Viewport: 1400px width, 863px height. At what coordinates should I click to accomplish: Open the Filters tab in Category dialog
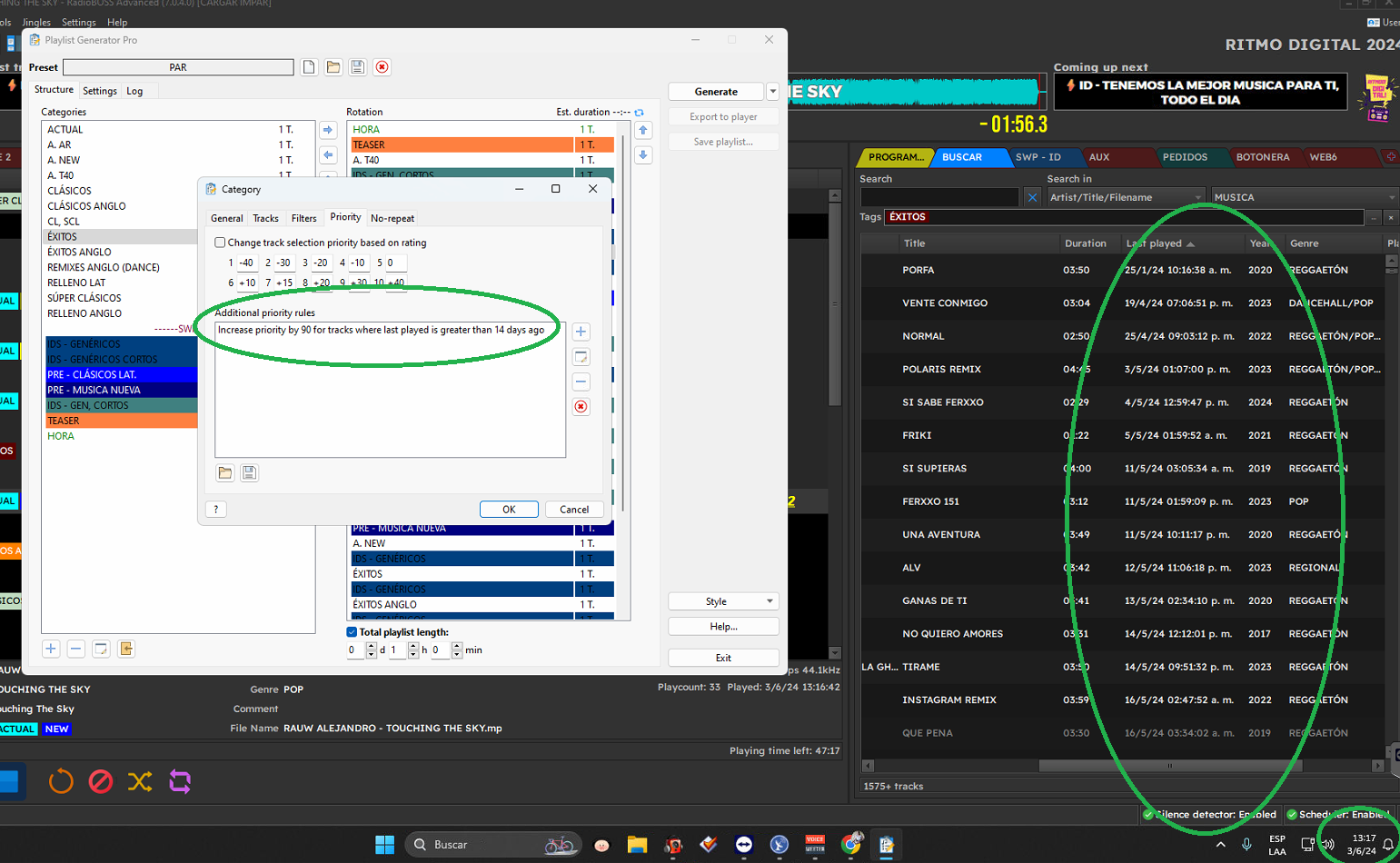[303, 218]
